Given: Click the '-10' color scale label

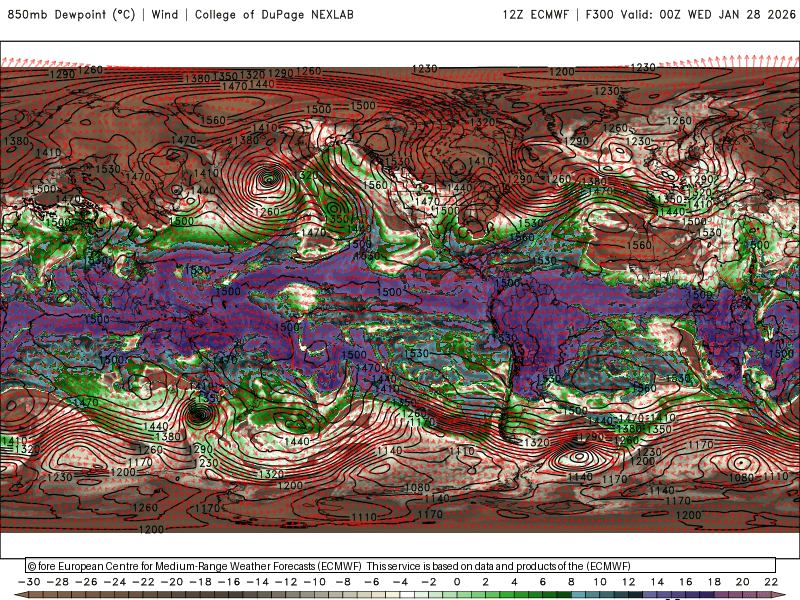Looking at the screenshot, I should 315,582.
